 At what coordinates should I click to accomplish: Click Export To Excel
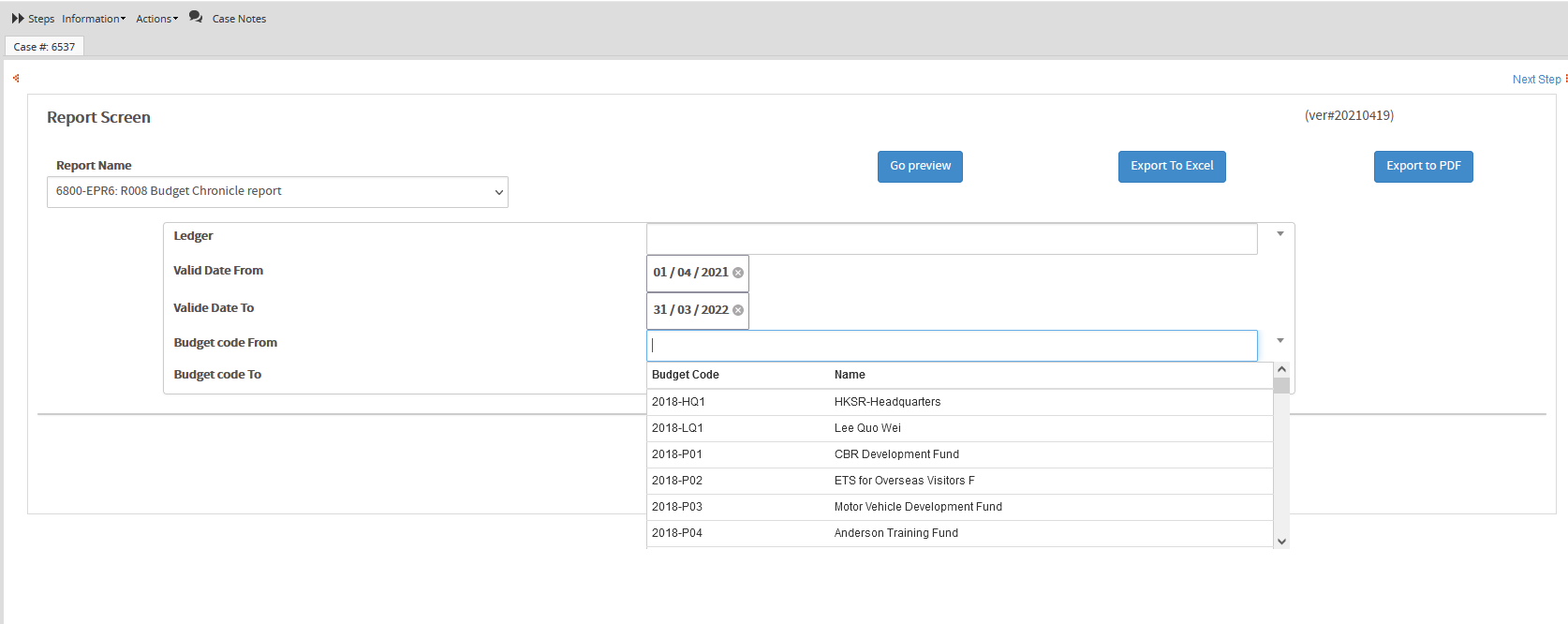pyautogui.click(x=1171, y=167)
